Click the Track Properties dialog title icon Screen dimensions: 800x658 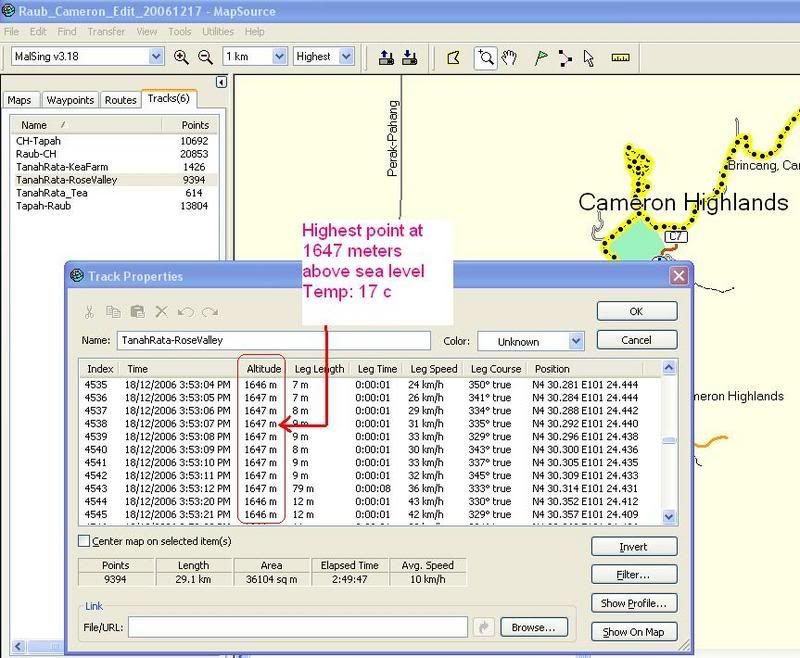pyautogui.click(x=77, y=276)
